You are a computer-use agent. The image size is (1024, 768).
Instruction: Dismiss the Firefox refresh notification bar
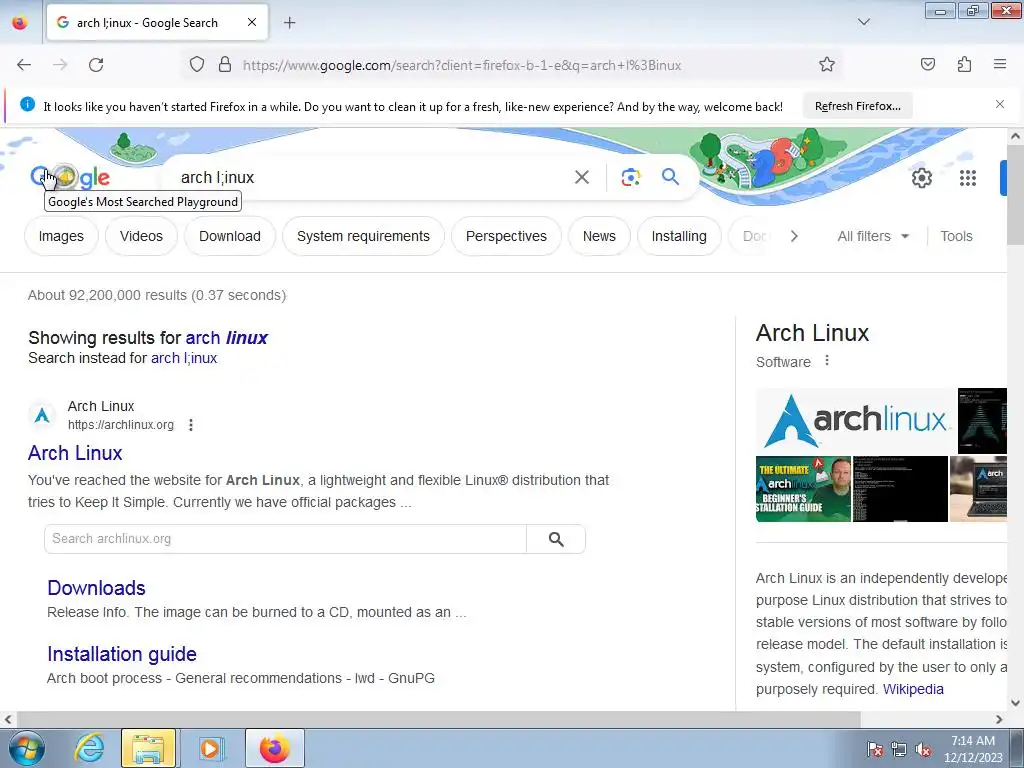pos(999,104)
